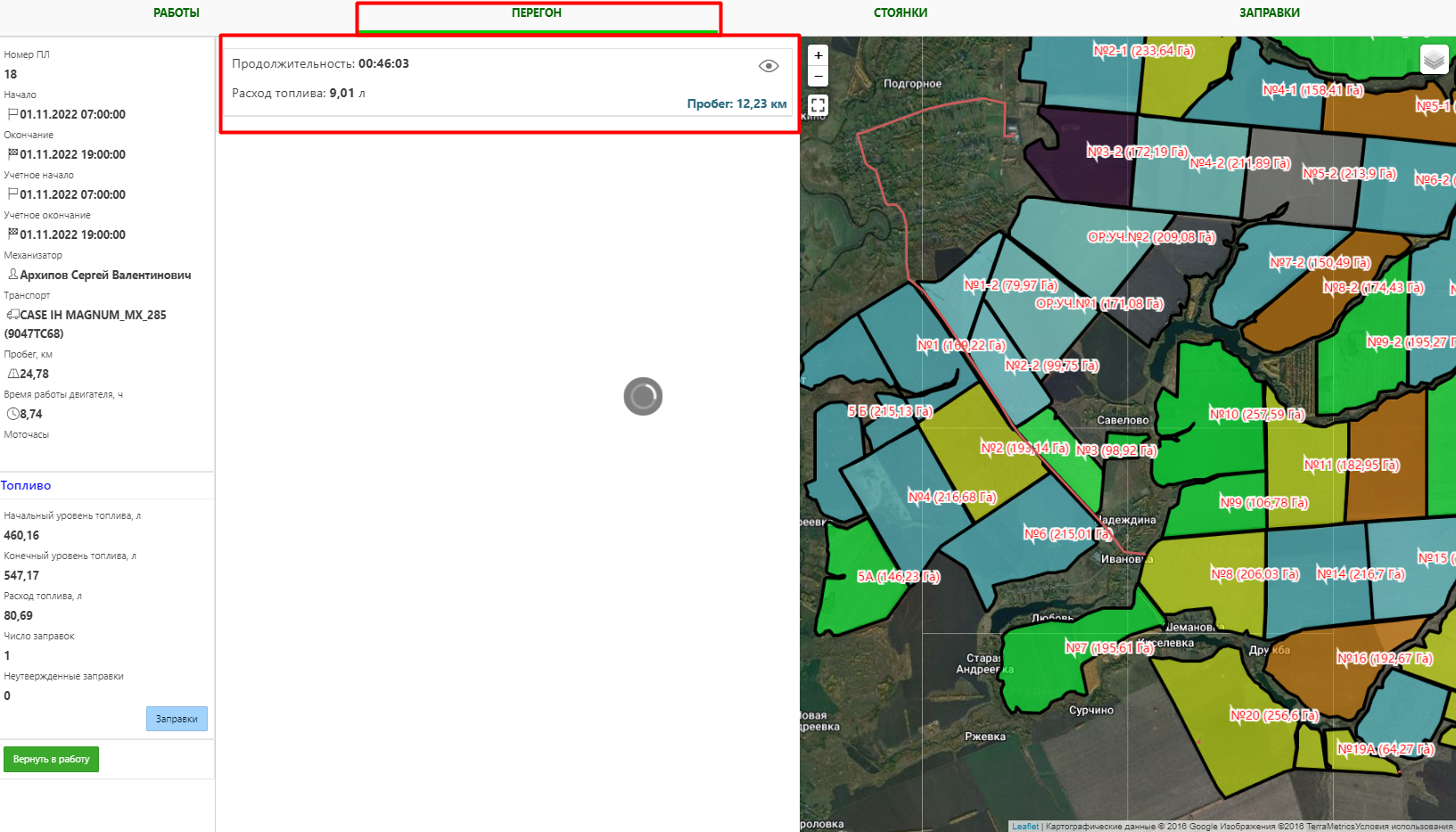Open the Топливо section link
Image resolution: width=1456 pixels, height=832 pixels.
click(26, 486)
